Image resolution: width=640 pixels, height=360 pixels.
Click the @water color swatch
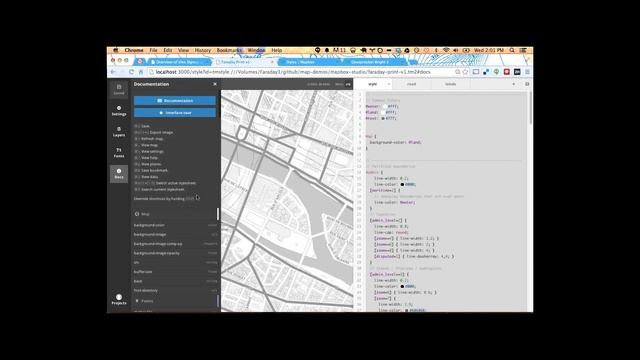tap(384, 106)
